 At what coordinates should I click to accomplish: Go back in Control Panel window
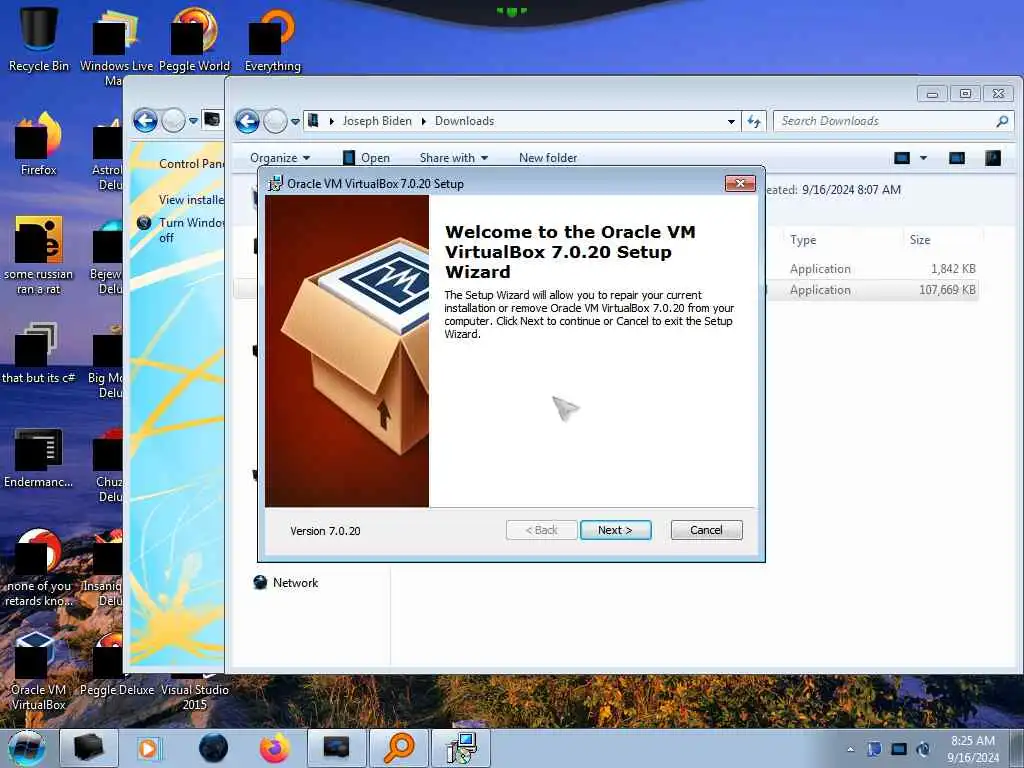[146, 121]
